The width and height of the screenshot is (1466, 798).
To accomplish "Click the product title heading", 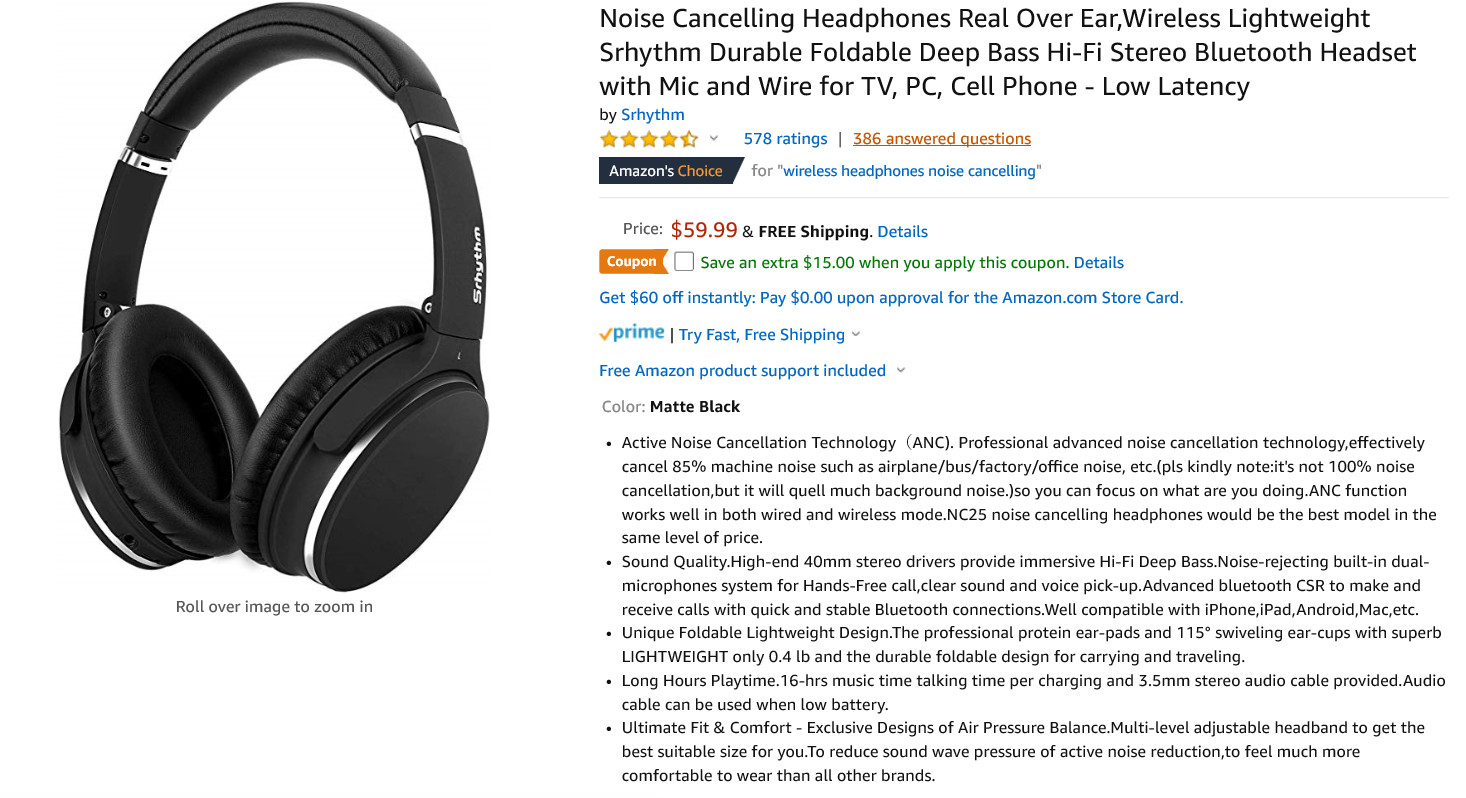I will point(1008,52).
